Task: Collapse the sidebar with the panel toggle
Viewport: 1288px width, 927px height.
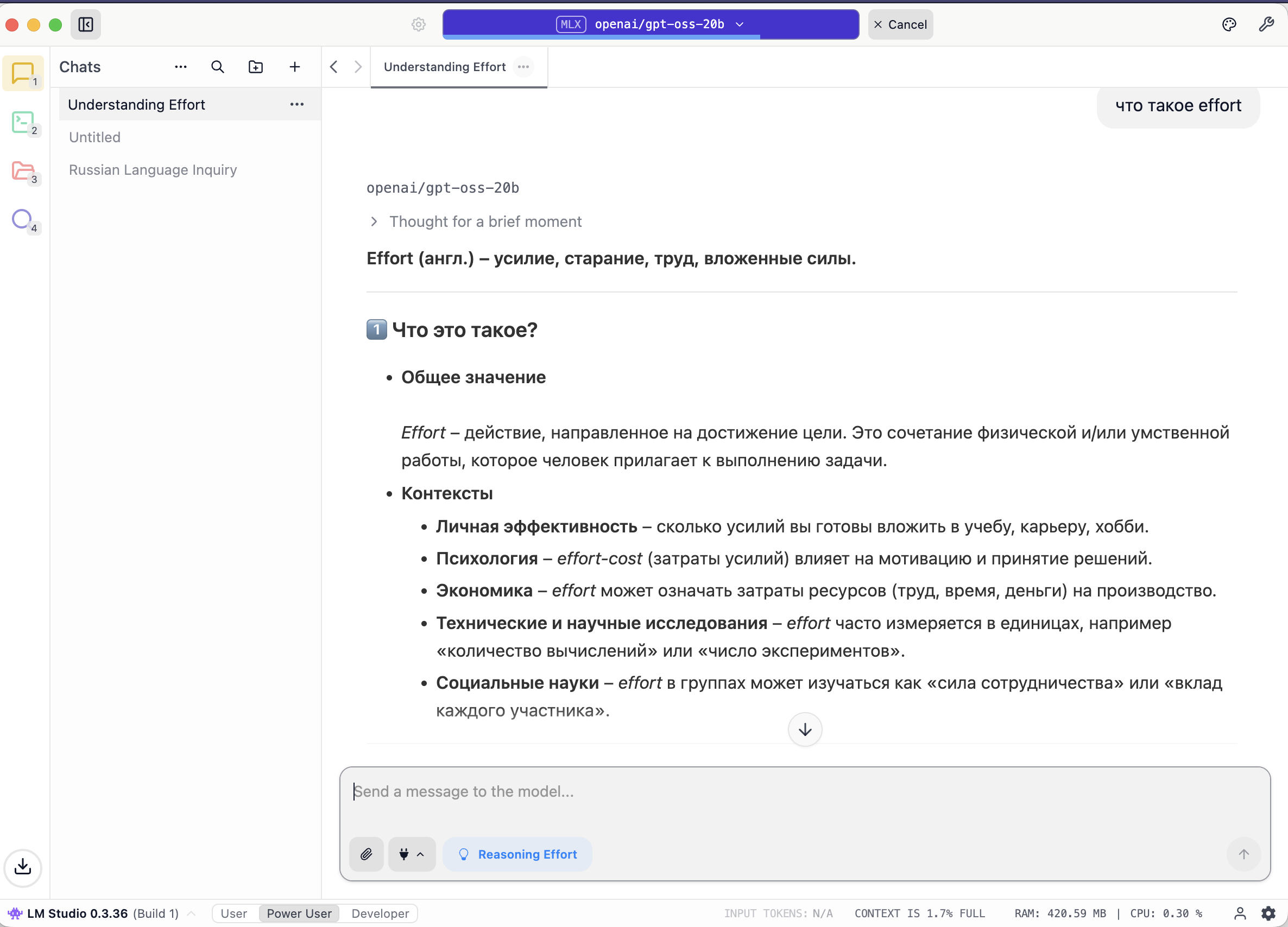Action: pos(86,24)
